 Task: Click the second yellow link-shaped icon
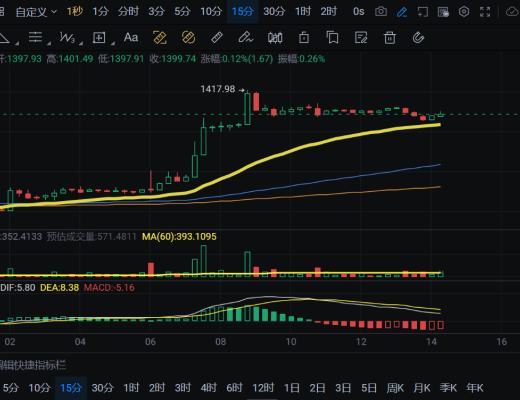(x=188, y=37)
